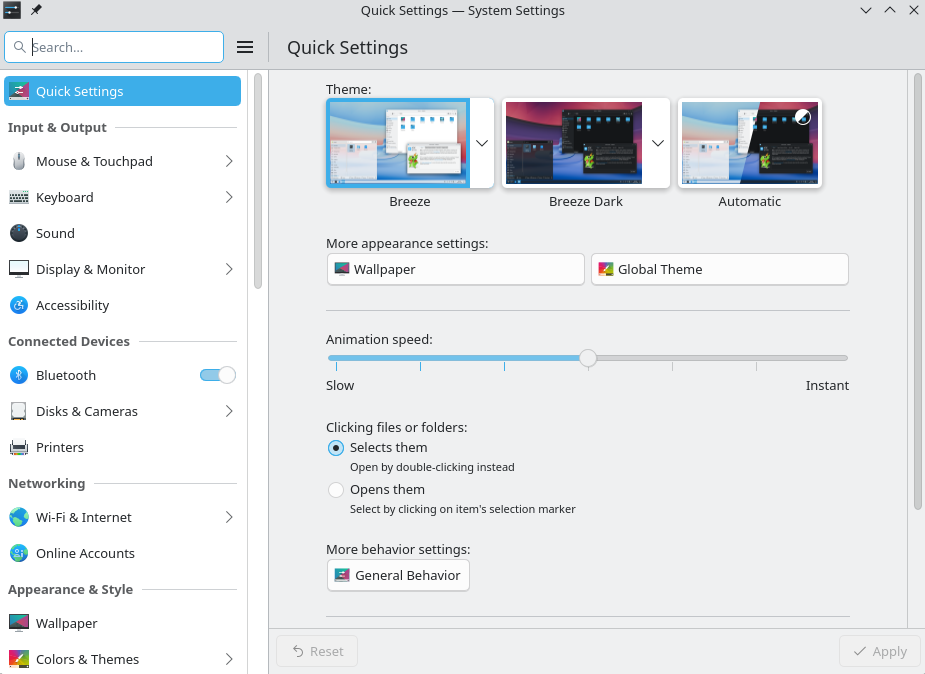The height and width of the screenshot is (674, 925).
Task: Click the Keyboard icon in sidebar
Action: (19, 197)
